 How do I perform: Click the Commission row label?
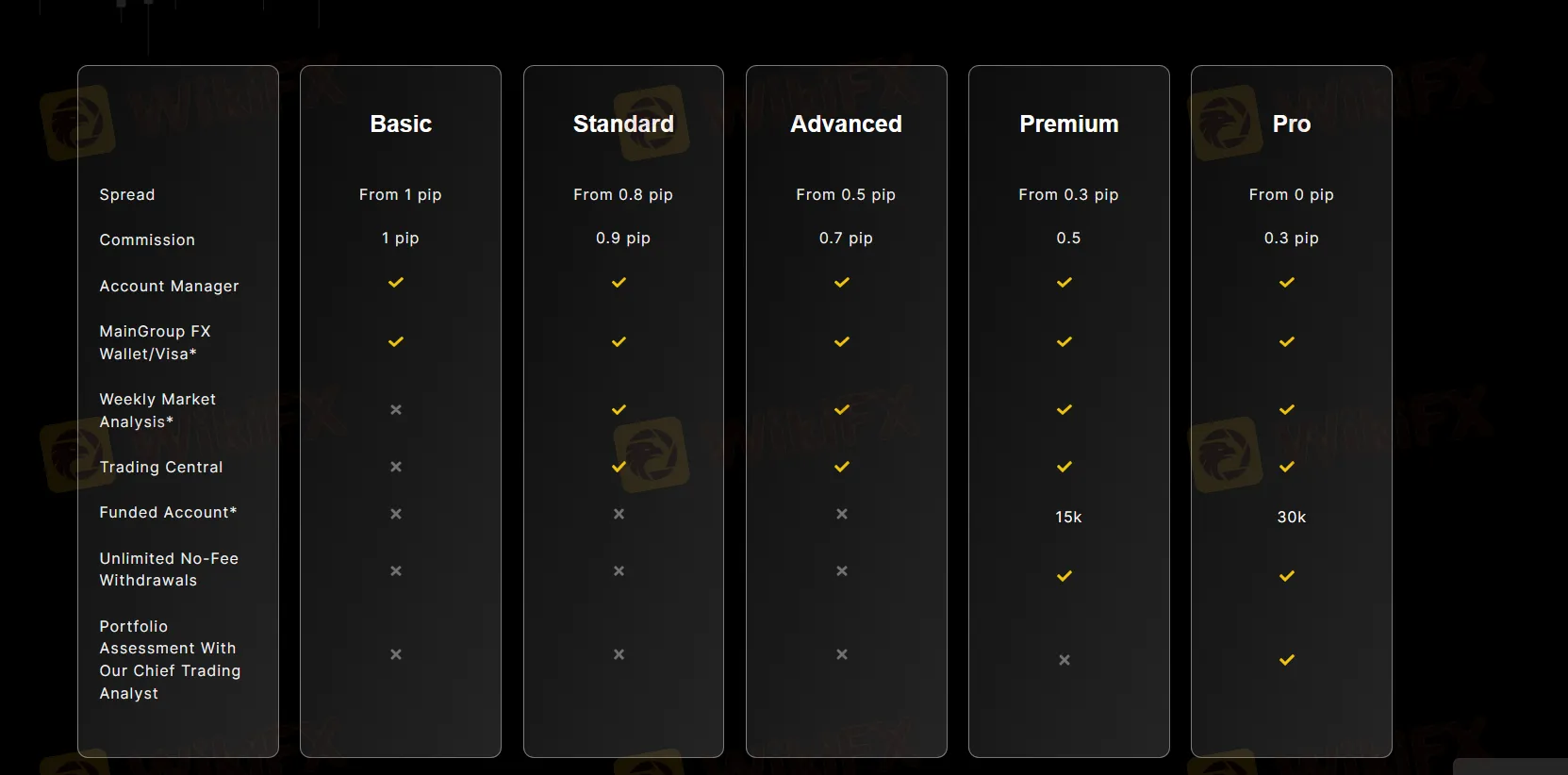147,239
